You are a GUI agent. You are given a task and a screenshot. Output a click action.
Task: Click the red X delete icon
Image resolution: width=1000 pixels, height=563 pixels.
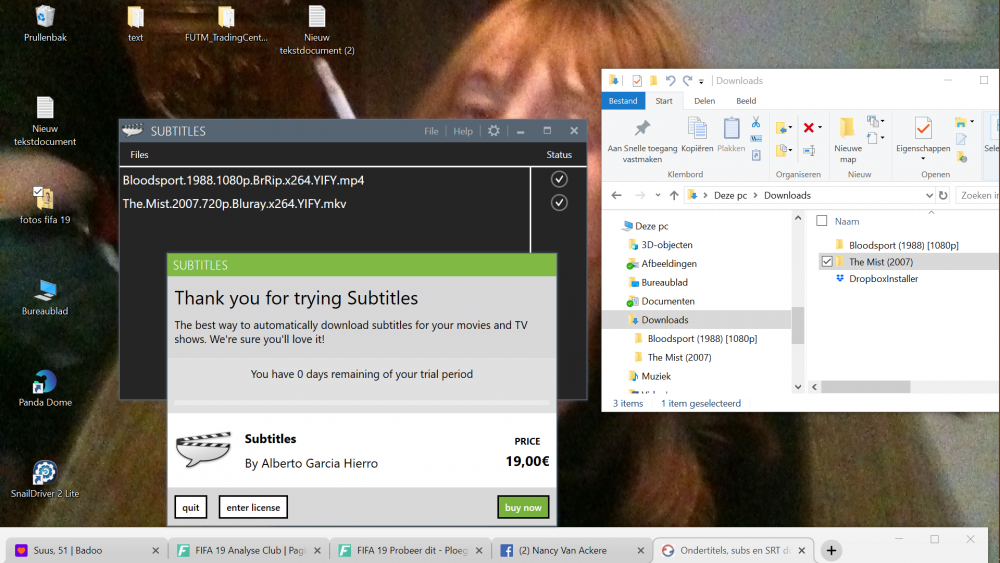[x=809, y=127]
